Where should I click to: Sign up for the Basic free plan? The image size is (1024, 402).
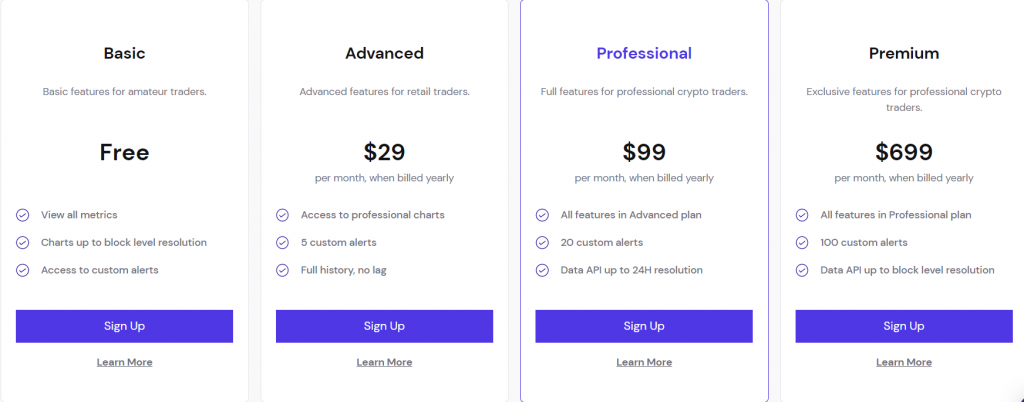click(124, 326)
